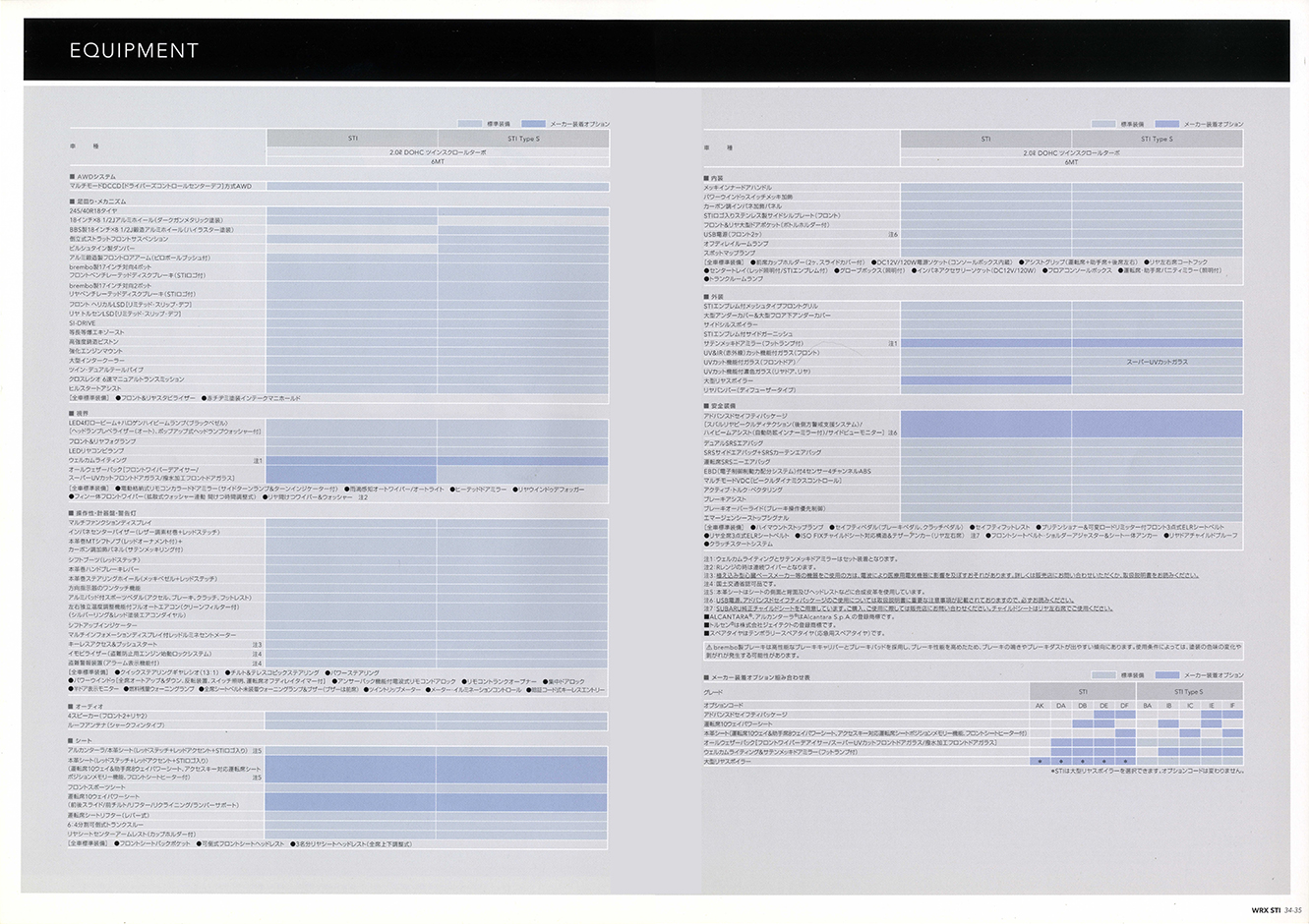Click the ビルシュタイン製ダンパー row label
The width and height of the screenshot is (1309, 924).
102,248
